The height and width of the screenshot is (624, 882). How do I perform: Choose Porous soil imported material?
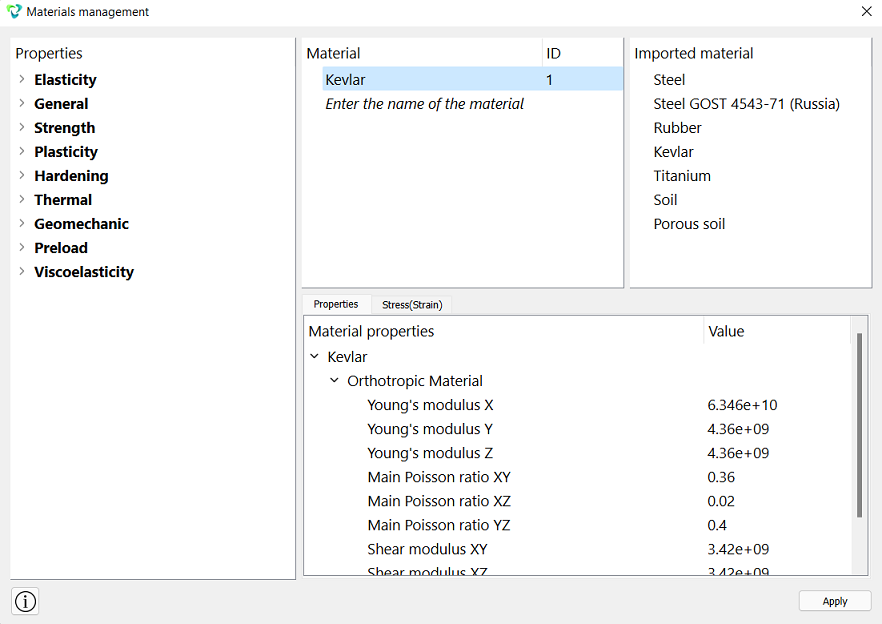(x=689, y=224)
